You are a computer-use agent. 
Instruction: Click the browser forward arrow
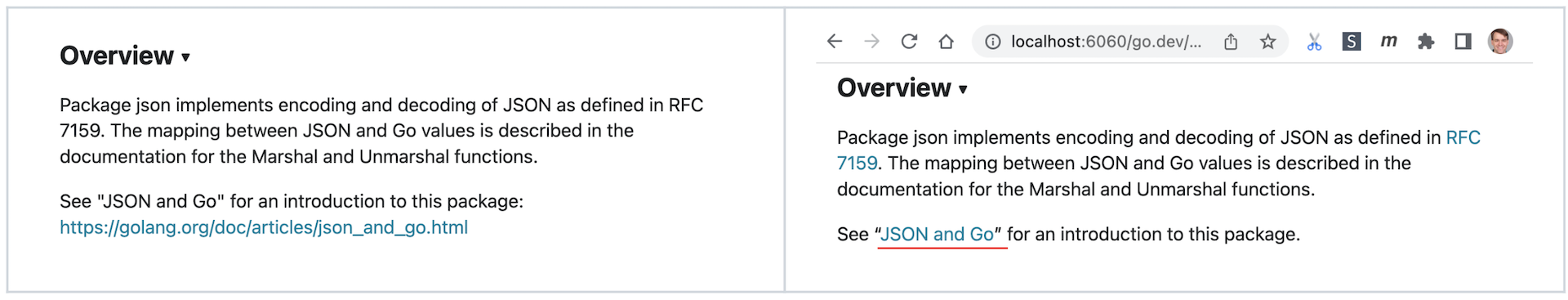(x=872, y=41)
